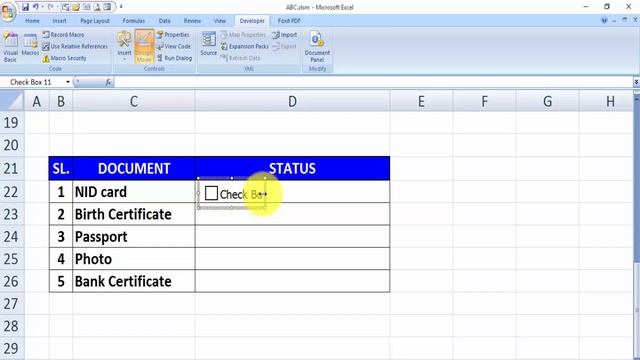Select column E header
Image resolution: width=640 pixels, height=360 pixels.
[x=421, y=101]
